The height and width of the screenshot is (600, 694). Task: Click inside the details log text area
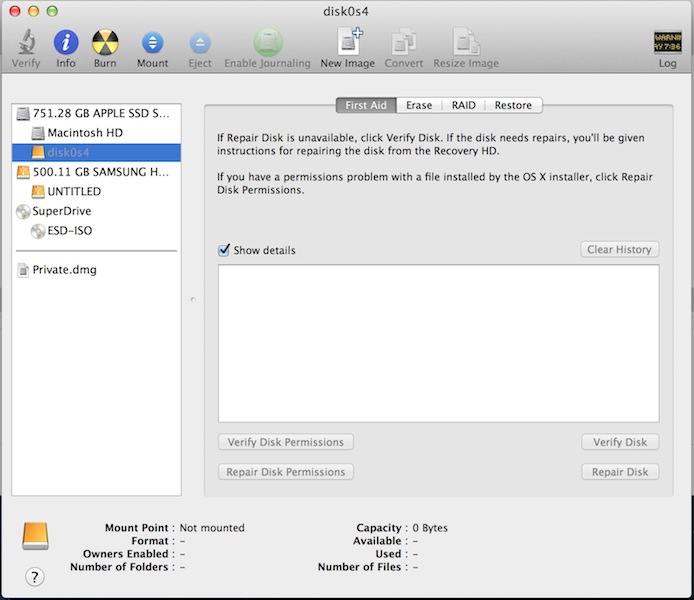(439, 344)
